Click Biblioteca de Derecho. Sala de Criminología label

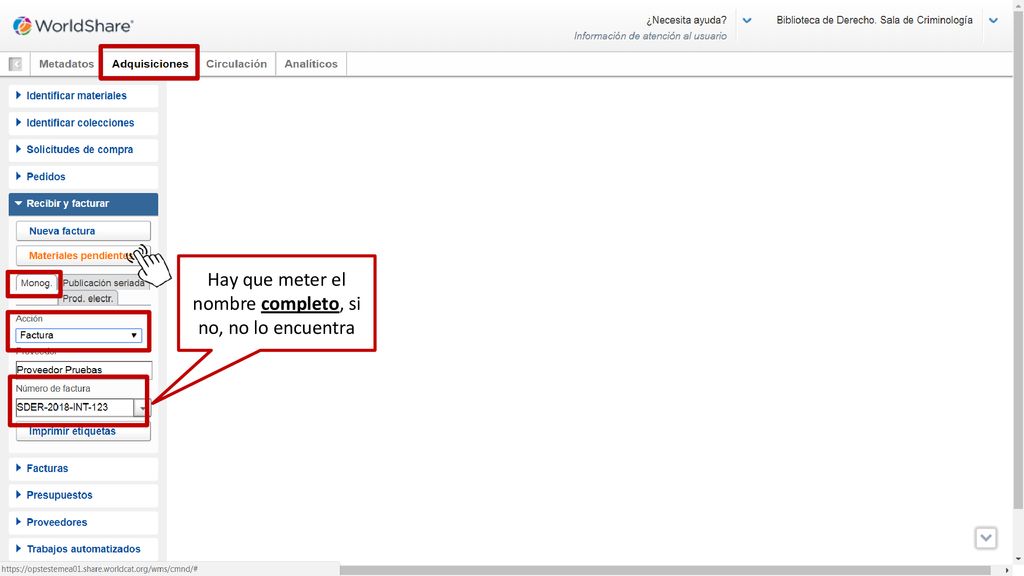(x=874, y=20)
